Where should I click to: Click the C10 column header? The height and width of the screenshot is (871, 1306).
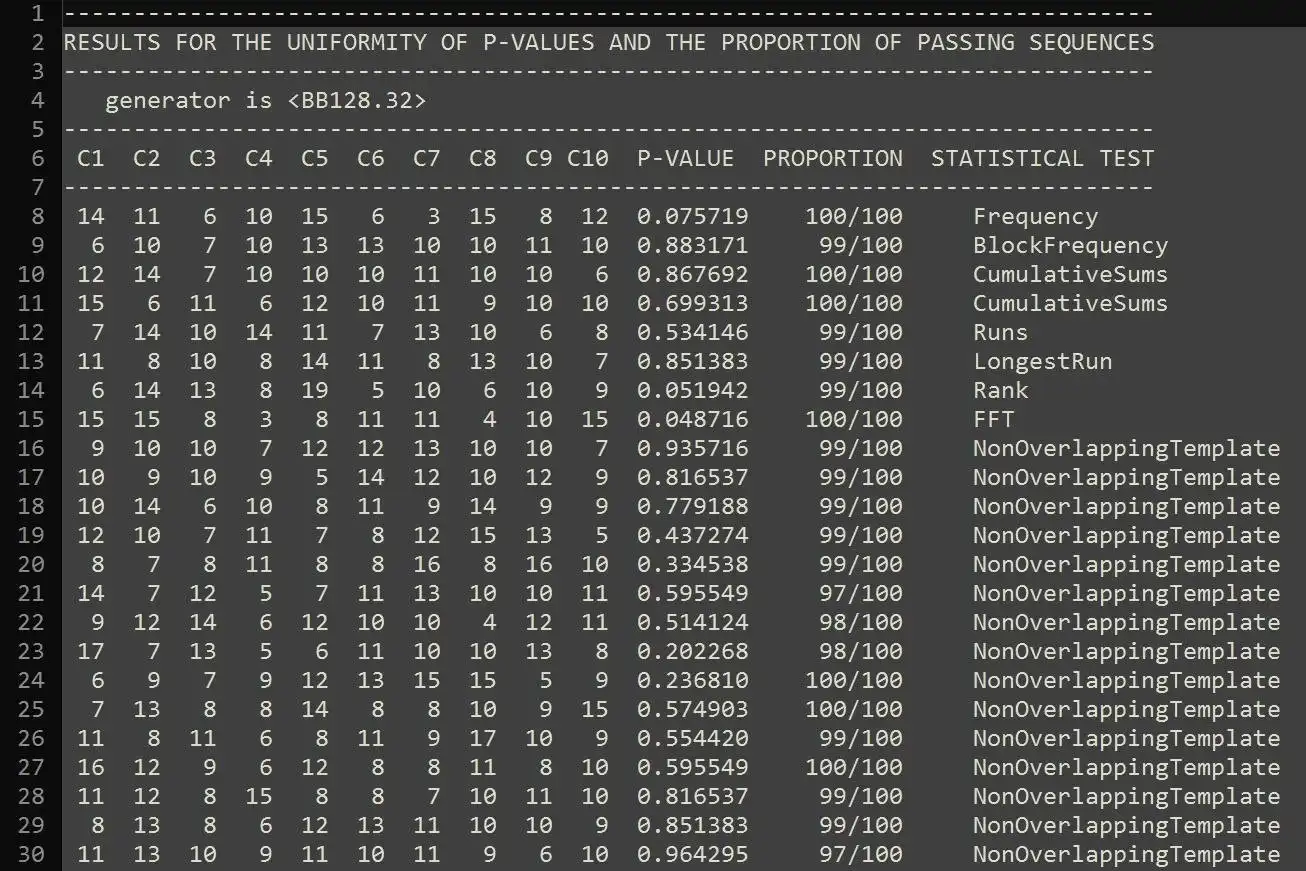point(587,159)
